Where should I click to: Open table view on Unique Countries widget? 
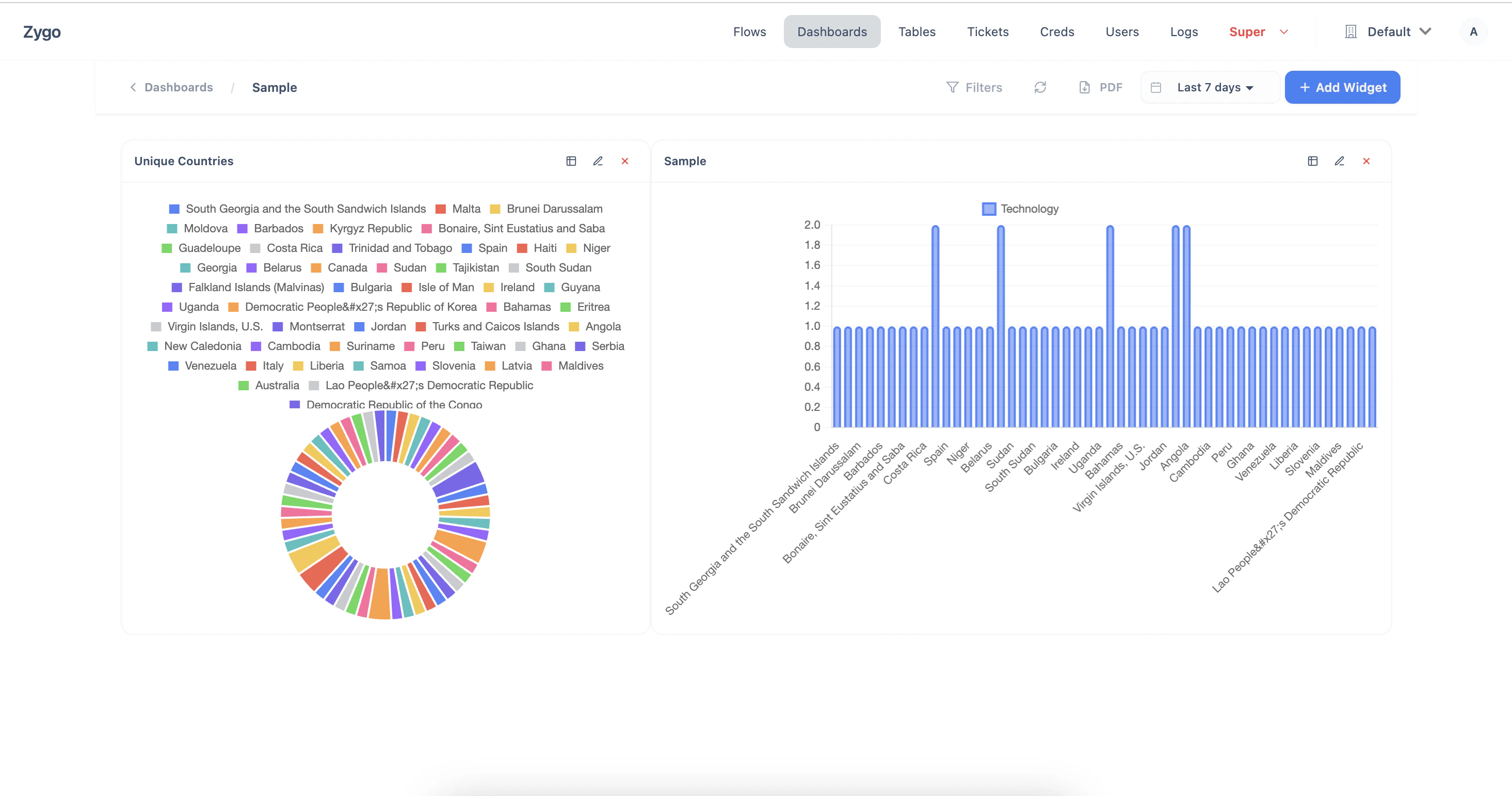tap(571, 161)
